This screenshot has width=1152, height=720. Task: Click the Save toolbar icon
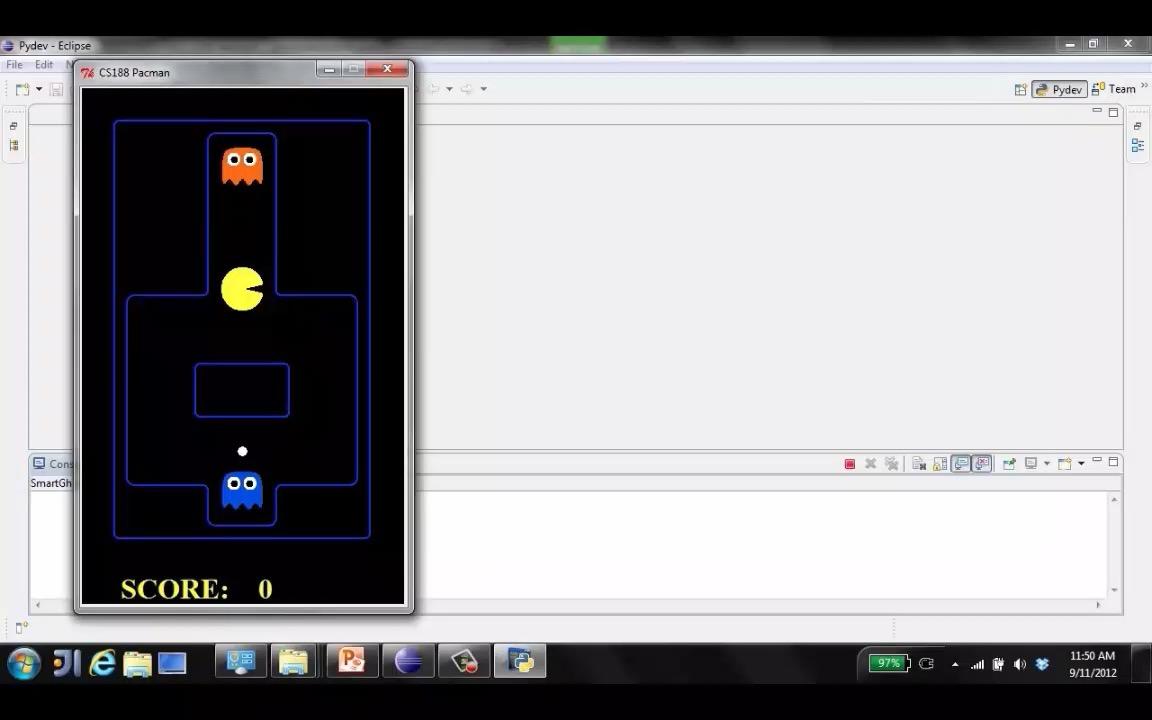[x=57, y=90]
